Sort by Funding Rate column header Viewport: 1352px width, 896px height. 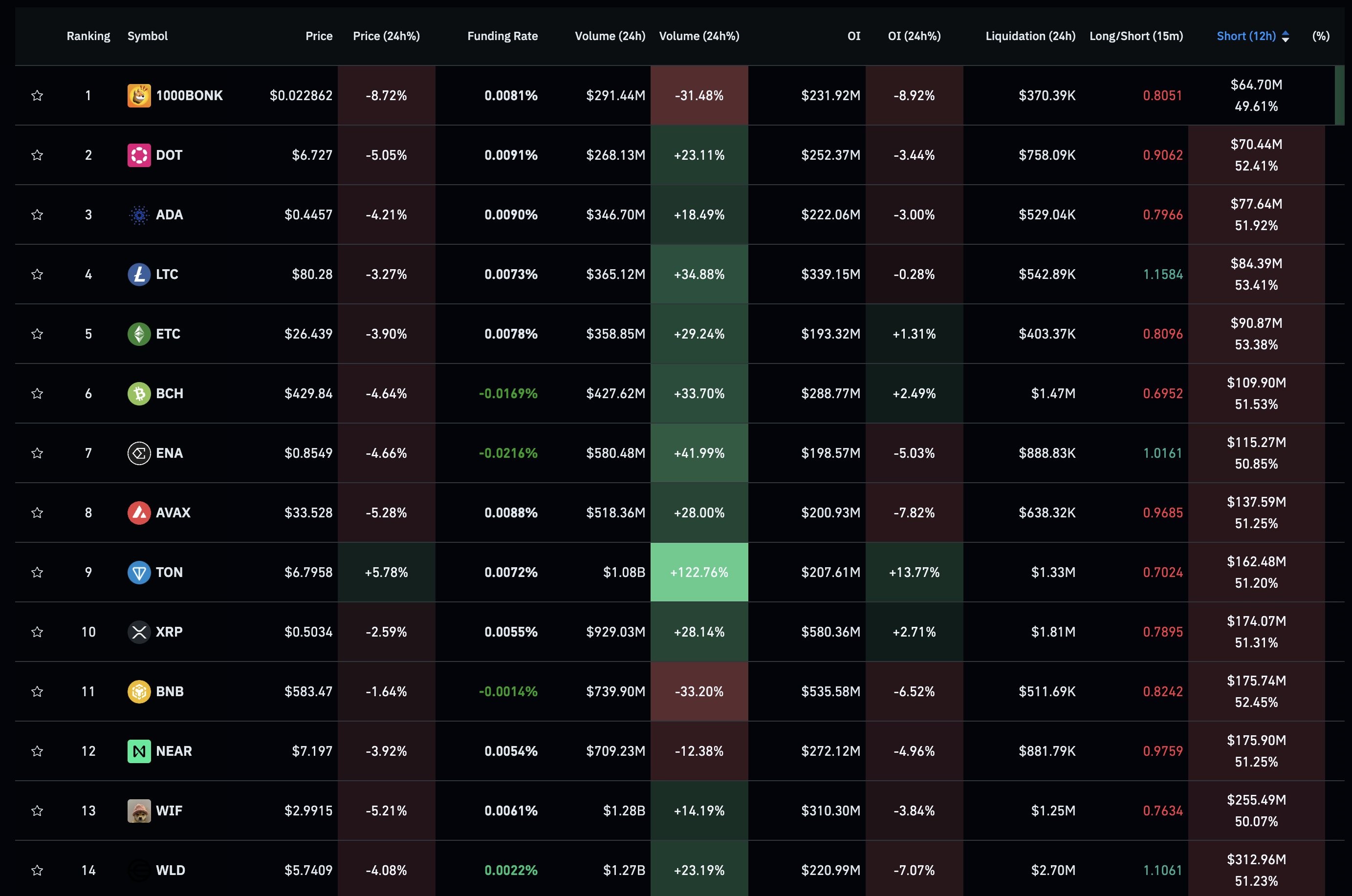coord(502,36)
